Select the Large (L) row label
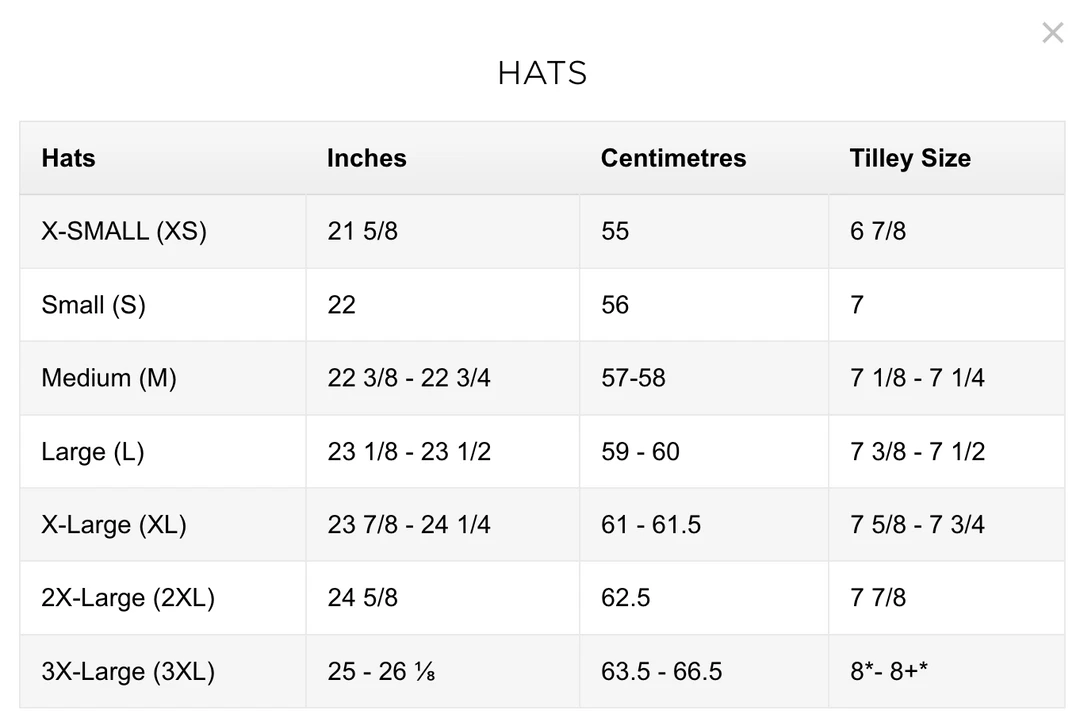Screen dimensions: 1080x722 point(93,451)
